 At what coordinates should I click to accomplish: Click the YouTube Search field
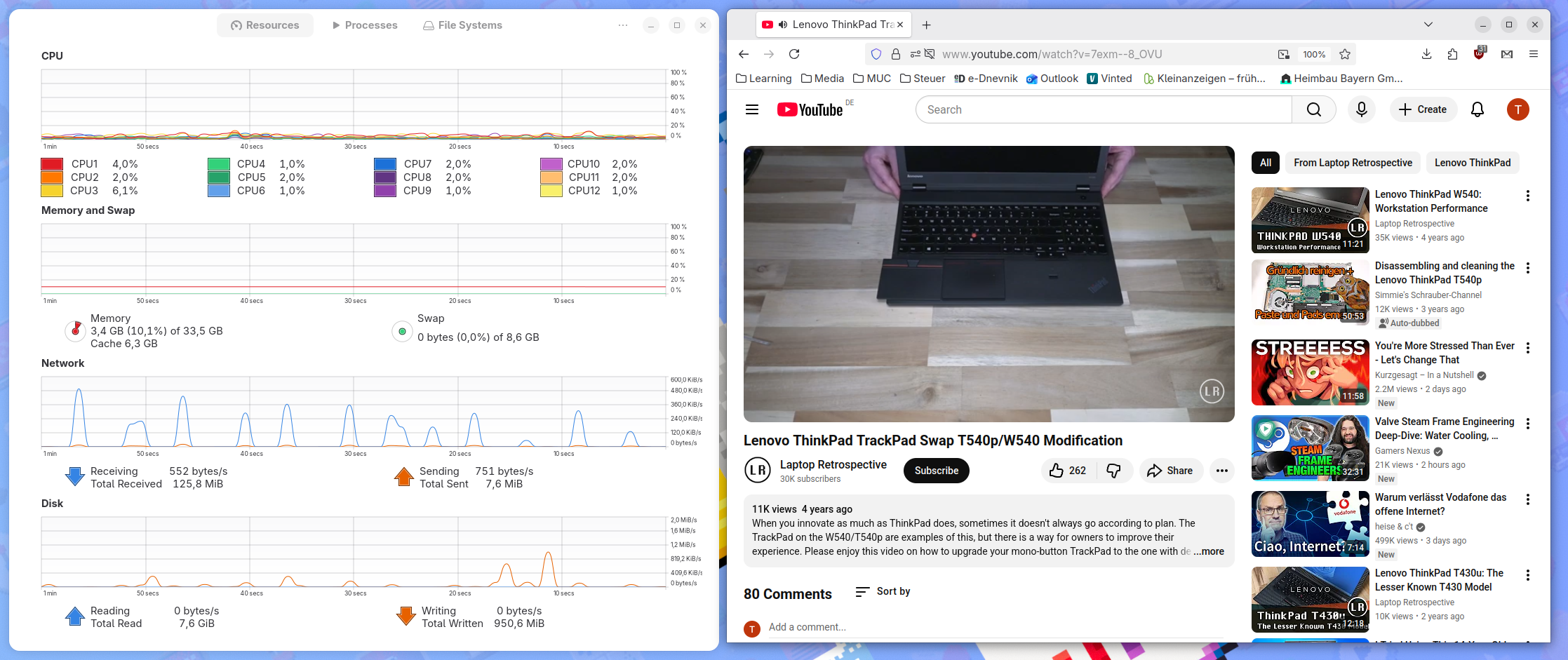(x=1104, y=109)
